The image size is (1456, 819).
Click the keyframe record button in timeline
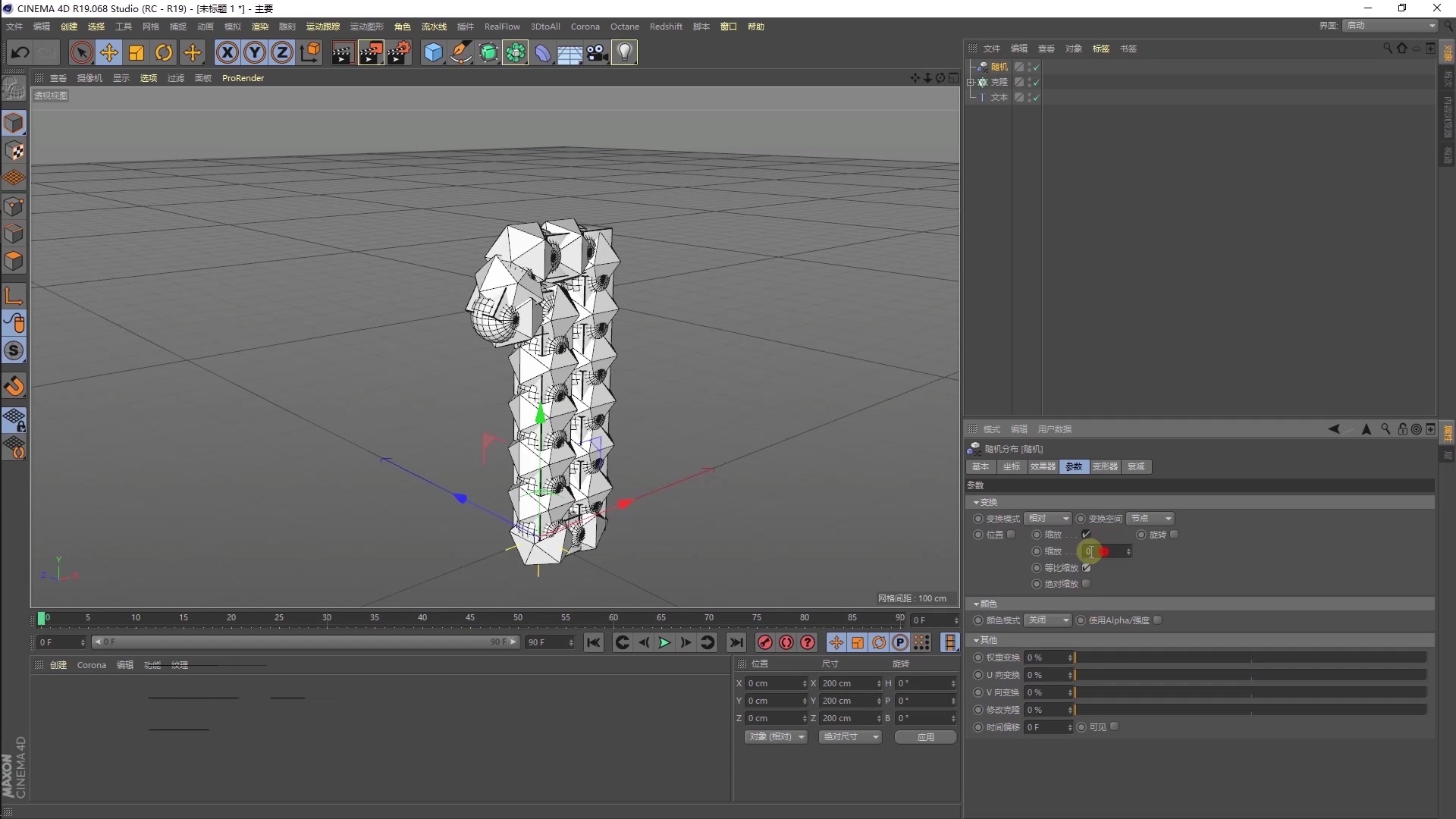(x=764, y=642)
